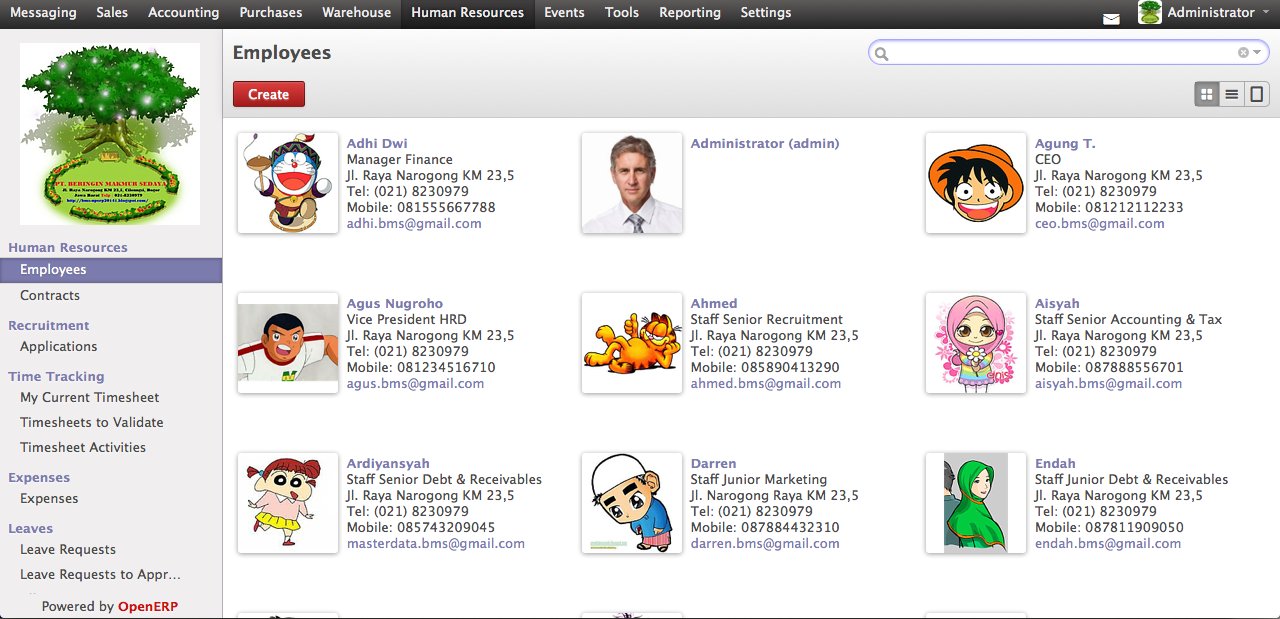Open the Administrator user dropdown
The height and width of the screenshot is (619, 1280).
tap(1218, 12)
